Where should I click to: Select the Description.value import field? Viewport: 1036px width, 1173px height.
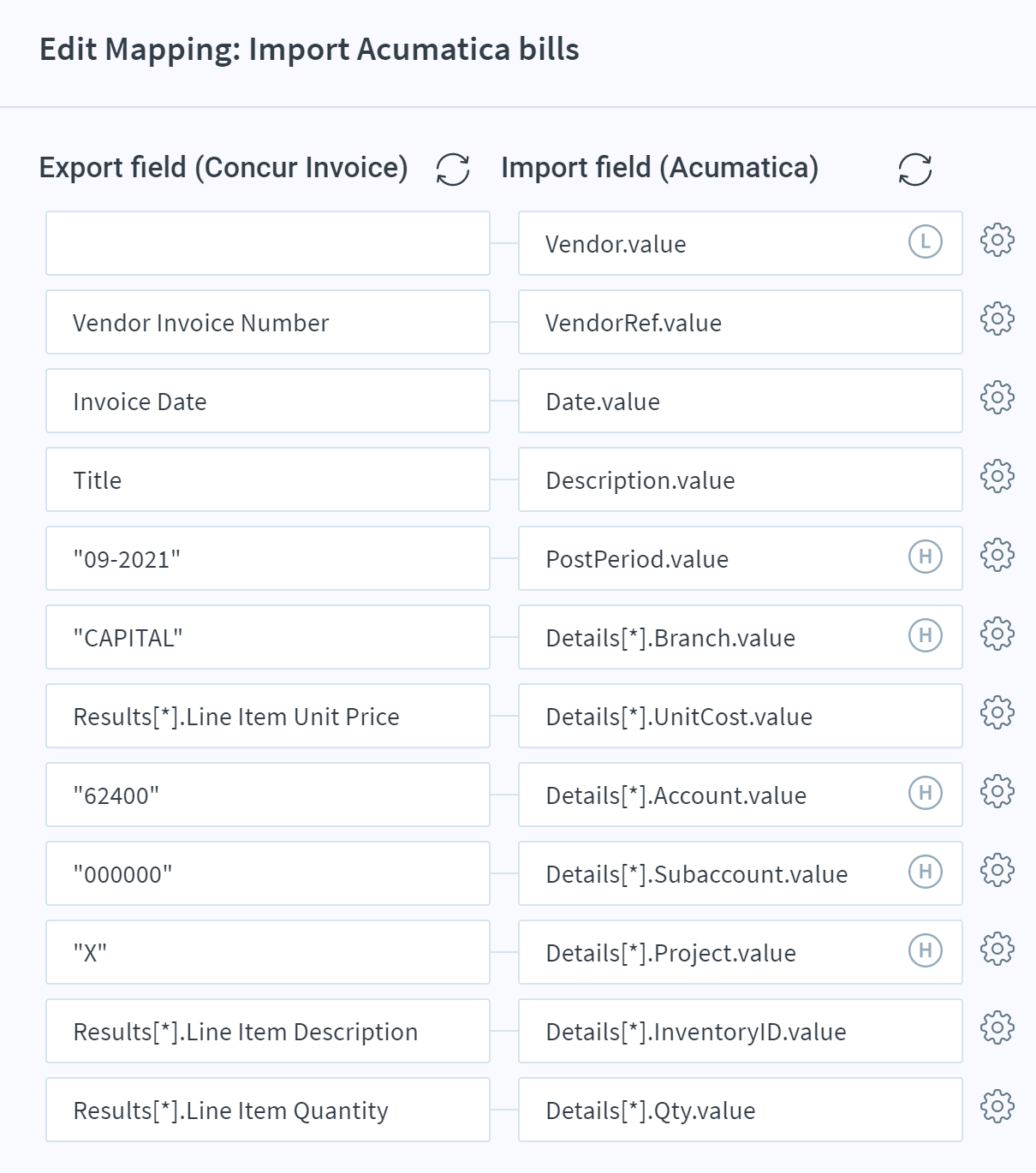tap(741, 479)
